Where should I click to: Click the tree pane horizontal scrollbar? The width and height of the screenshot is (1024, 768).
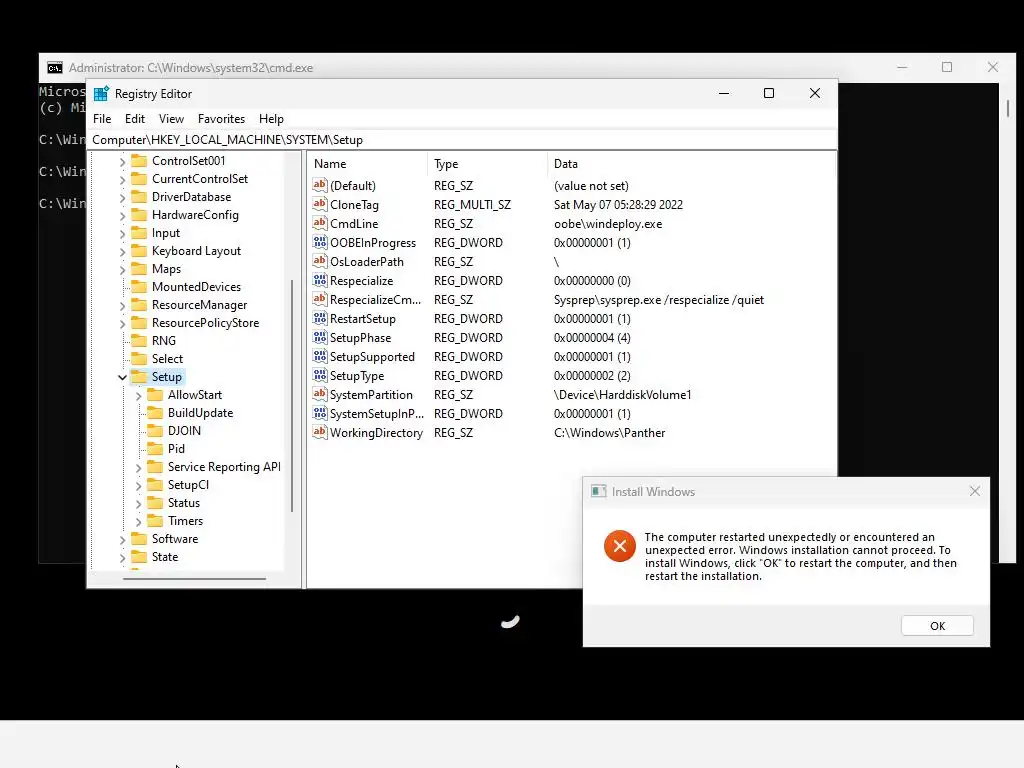pyautogui.click(x=194, y=579)
